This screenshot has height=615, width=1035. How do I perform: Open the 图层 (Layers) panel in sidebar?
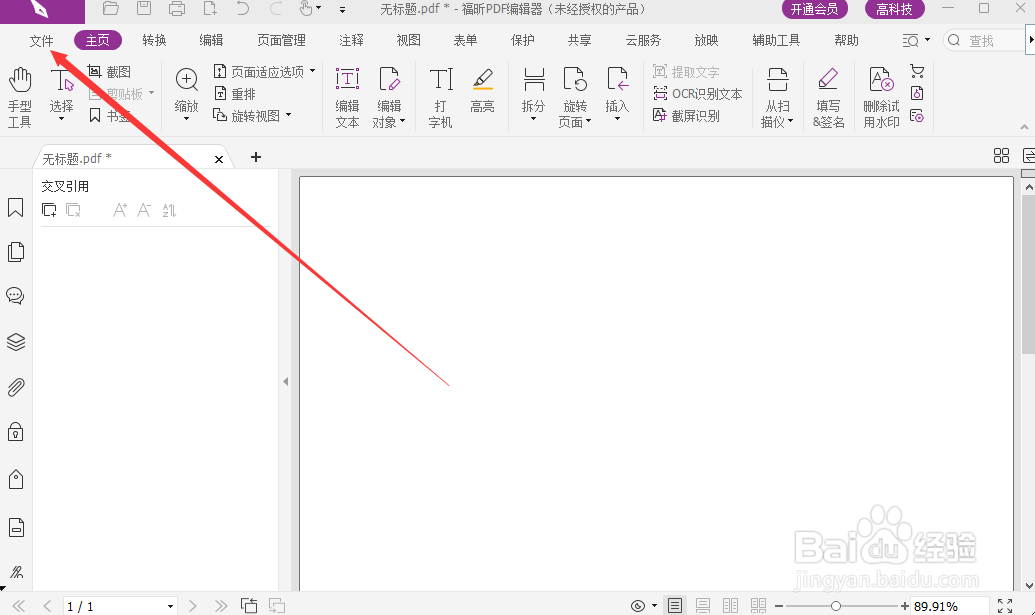16,342
